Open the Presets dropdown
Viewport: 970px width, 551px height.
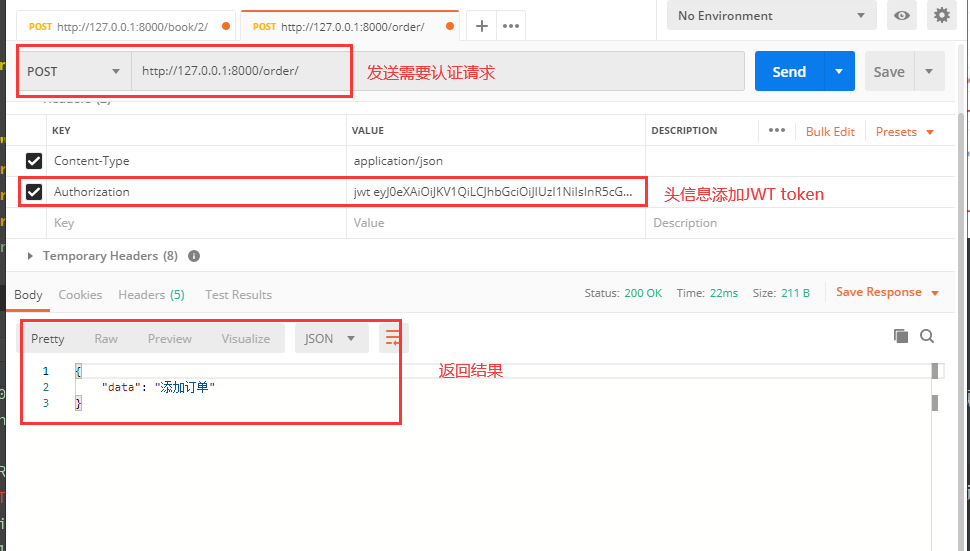click(x=904, y=132)
